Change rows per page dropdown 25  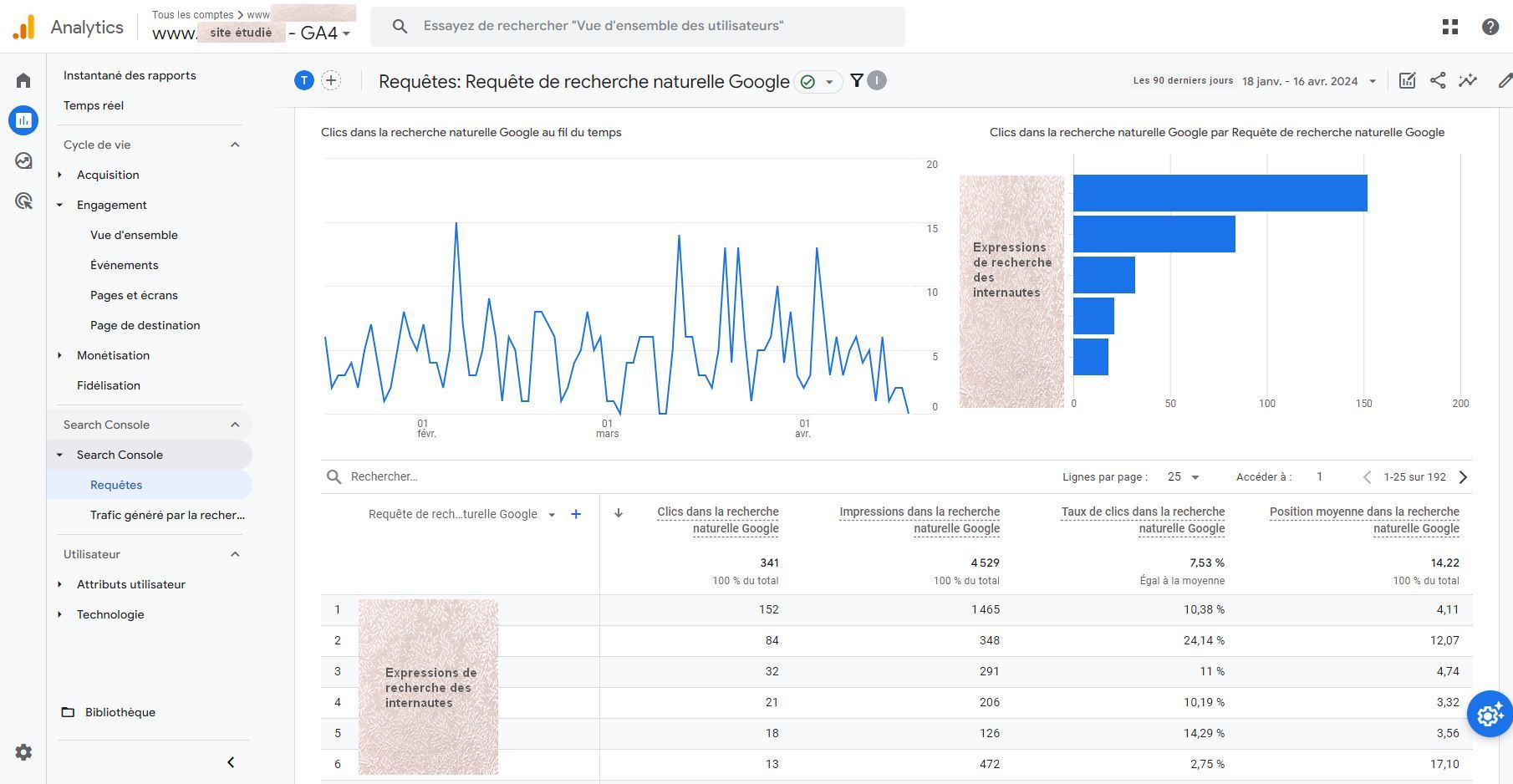point(1183,477)
